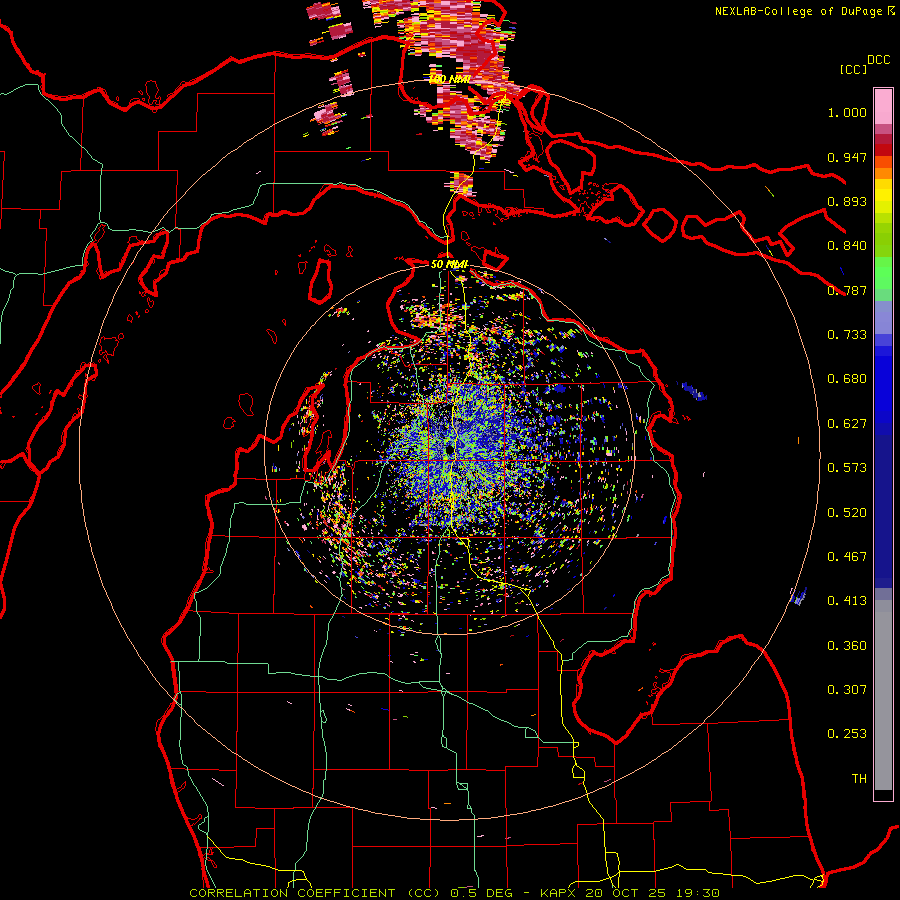Click the [CC] legend title

pos(854,69)
